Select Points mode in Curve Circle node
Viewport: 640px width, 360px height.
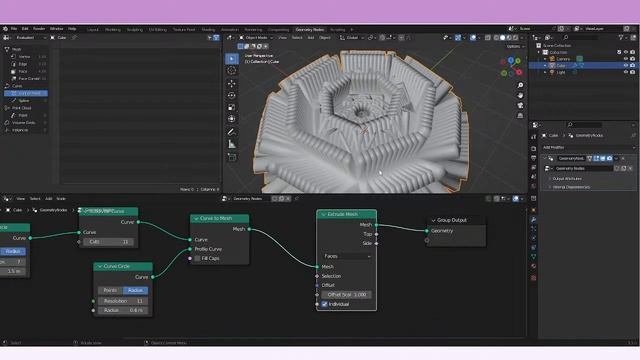tap(110, 290)
